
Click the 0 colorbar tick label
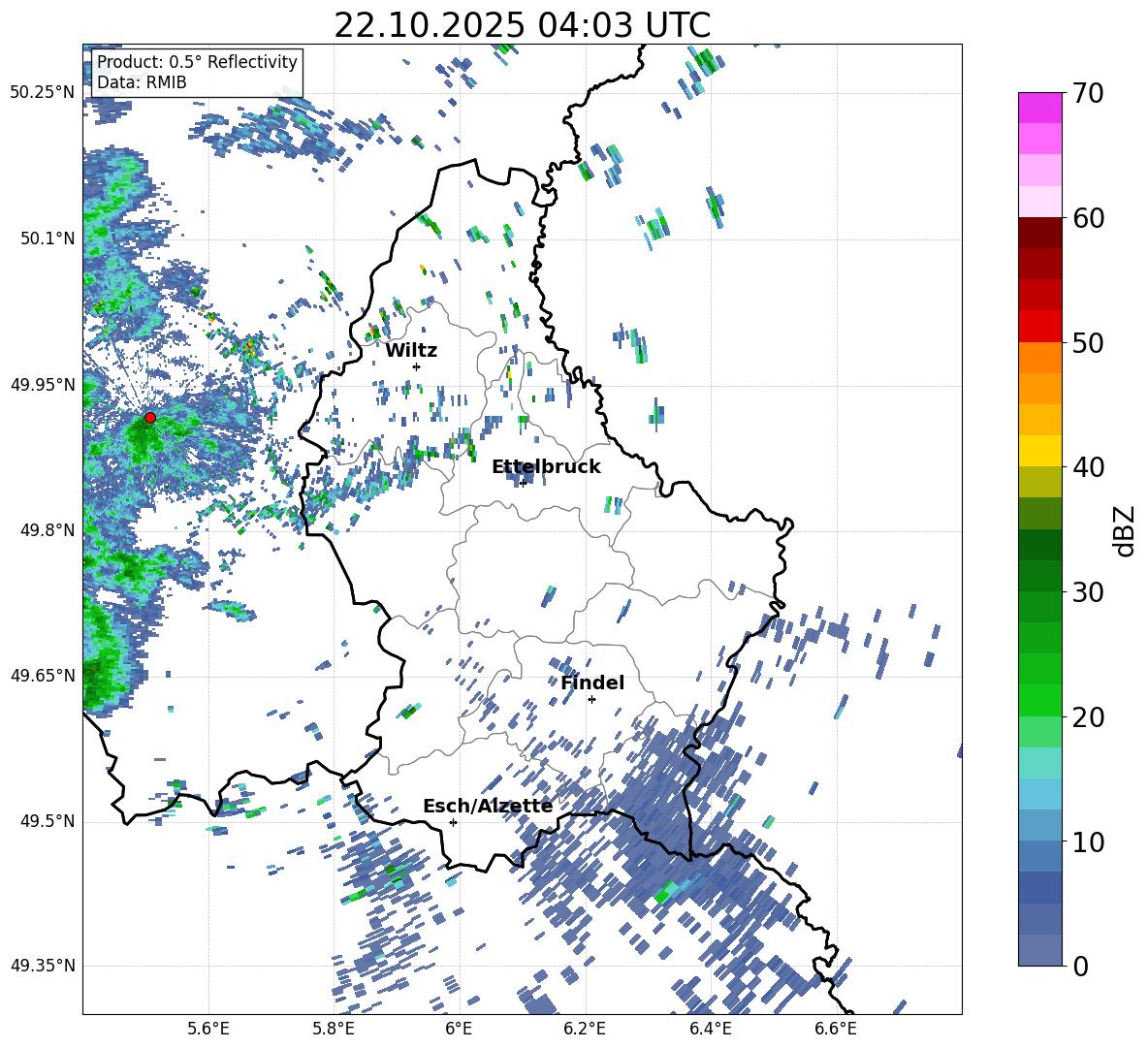coord(1079,966)
